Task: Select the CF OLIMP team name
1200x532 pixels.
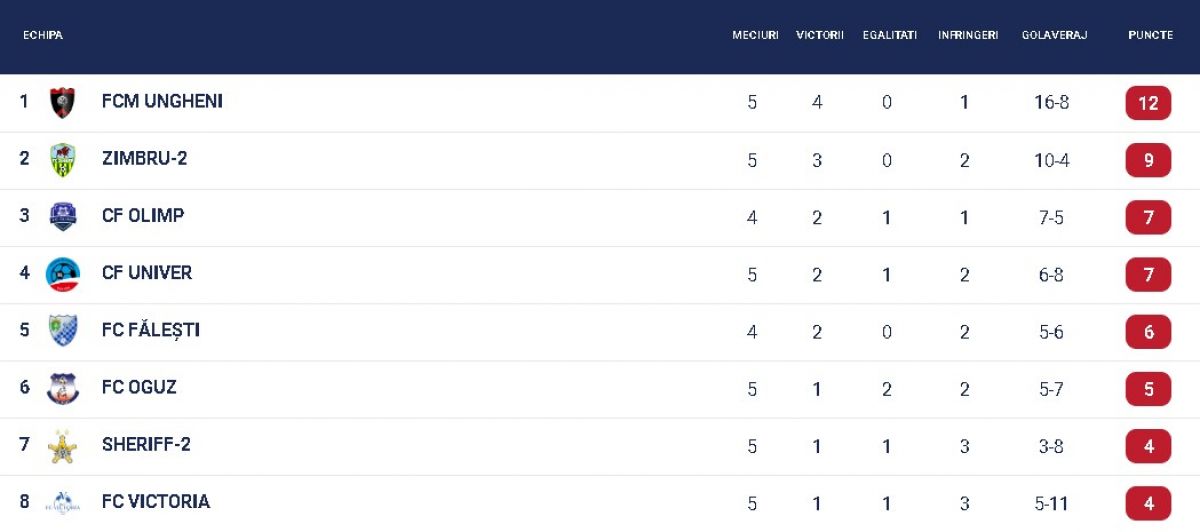Action: 143,216
